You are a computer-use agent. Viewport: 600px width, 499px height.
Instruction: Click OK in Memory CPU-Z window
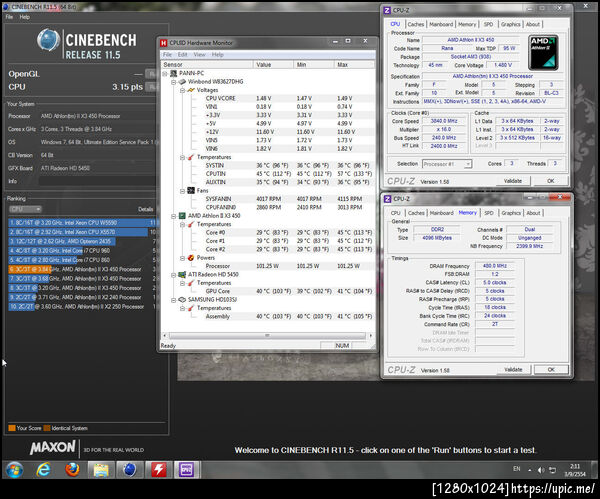(x=551, y=369)
